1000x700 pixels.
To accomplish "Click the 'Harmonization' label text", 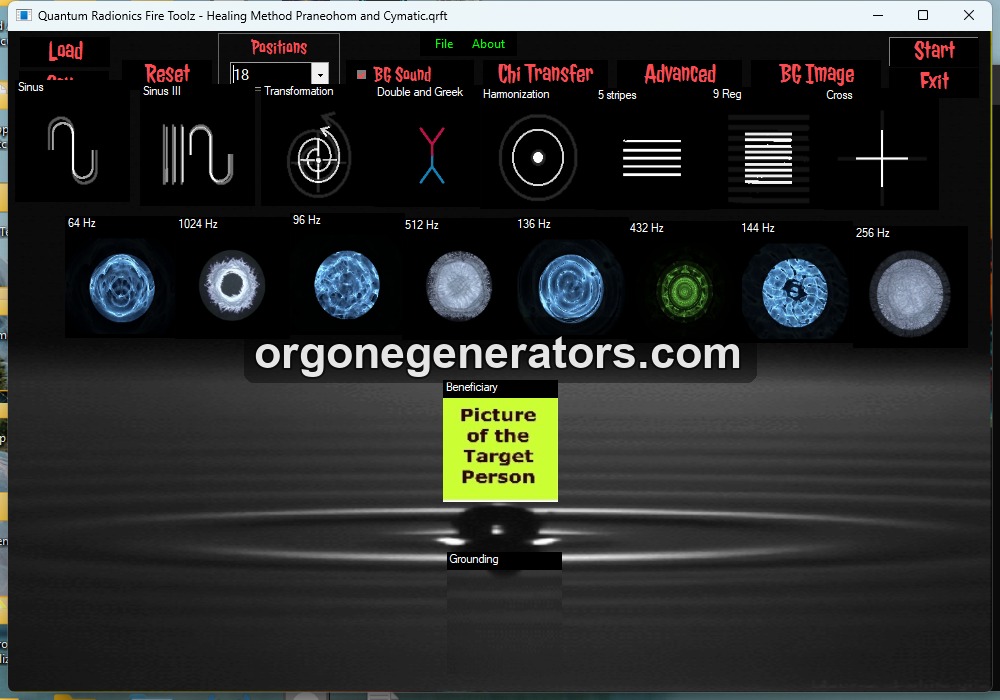I will [516, 94].
